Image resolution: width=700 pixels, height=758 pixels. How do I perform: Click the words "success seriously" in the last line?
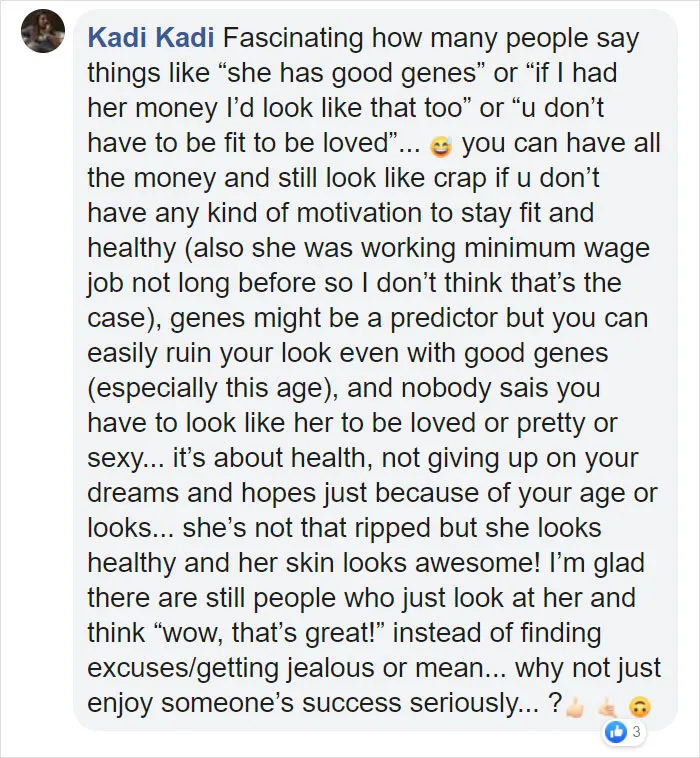[x=409, y=703]
